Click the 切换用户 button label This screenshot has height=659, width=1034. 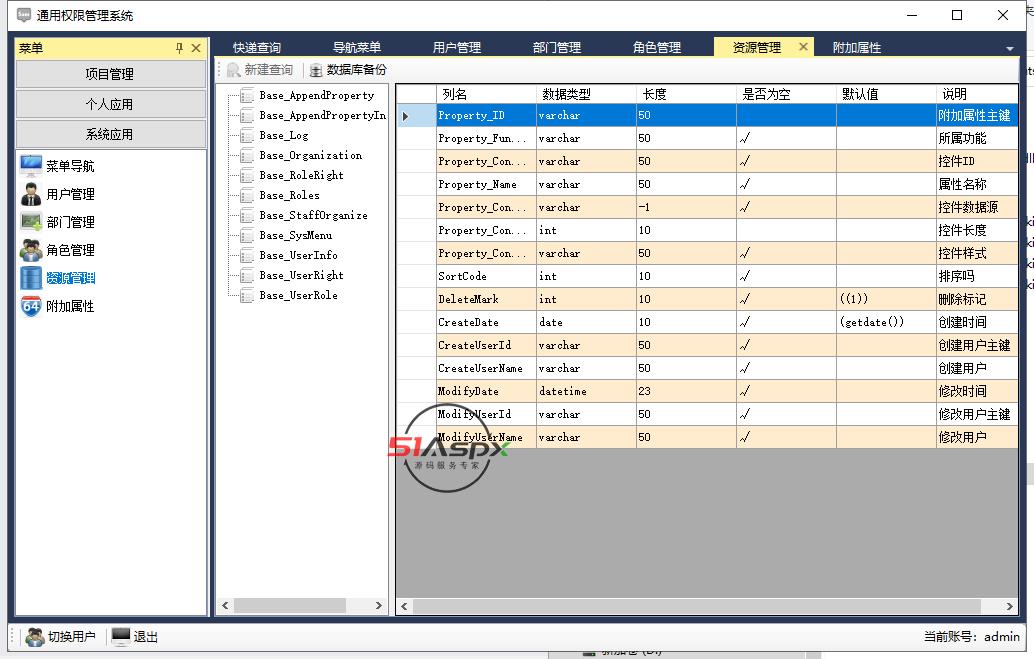point(72,637)
